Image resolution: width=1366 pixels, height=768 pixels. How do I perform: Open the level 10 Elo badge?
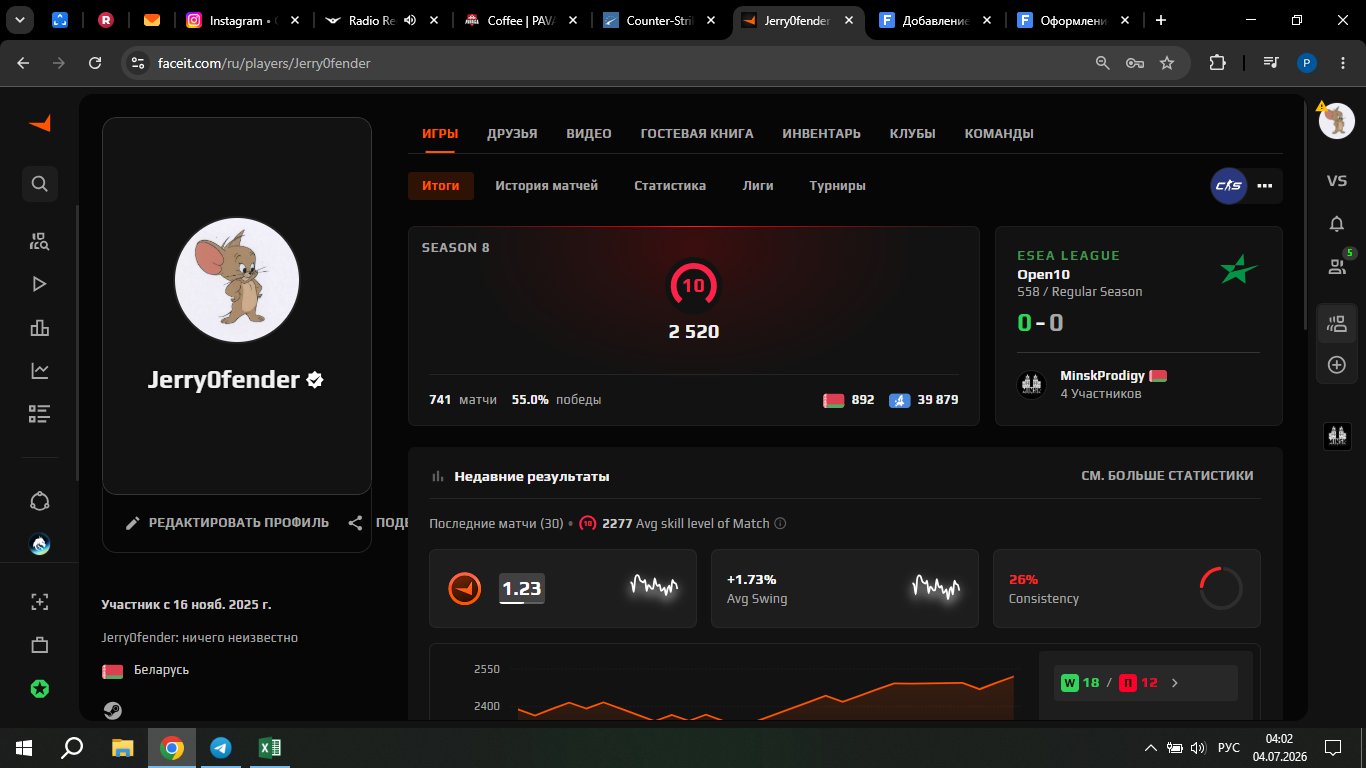693,286
